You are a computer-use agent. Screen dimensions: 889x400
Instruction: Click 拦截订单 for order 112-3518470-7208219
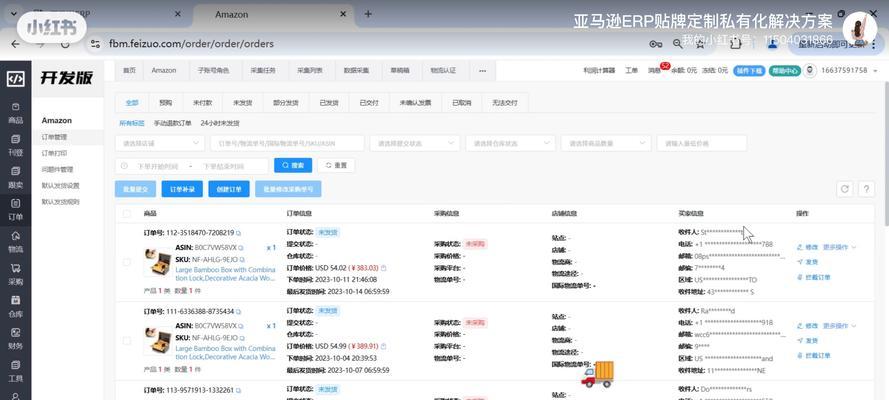coord(814,277)
